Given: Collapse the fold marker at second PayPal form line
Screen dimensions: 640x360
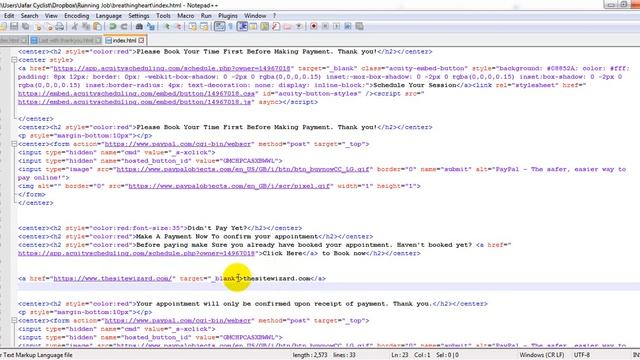Looking at the screenshot, I should (x=14, y=321).
